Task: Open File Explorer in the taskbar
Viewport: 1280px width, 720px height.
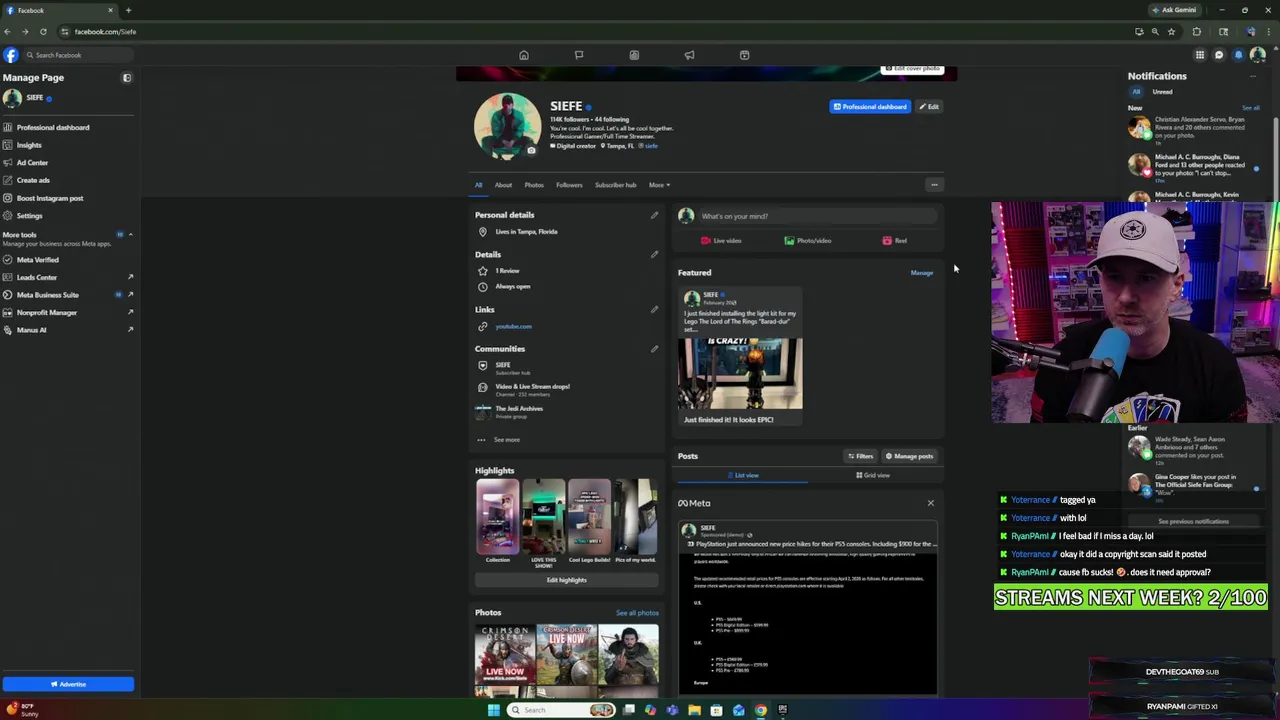Action: 694,710
